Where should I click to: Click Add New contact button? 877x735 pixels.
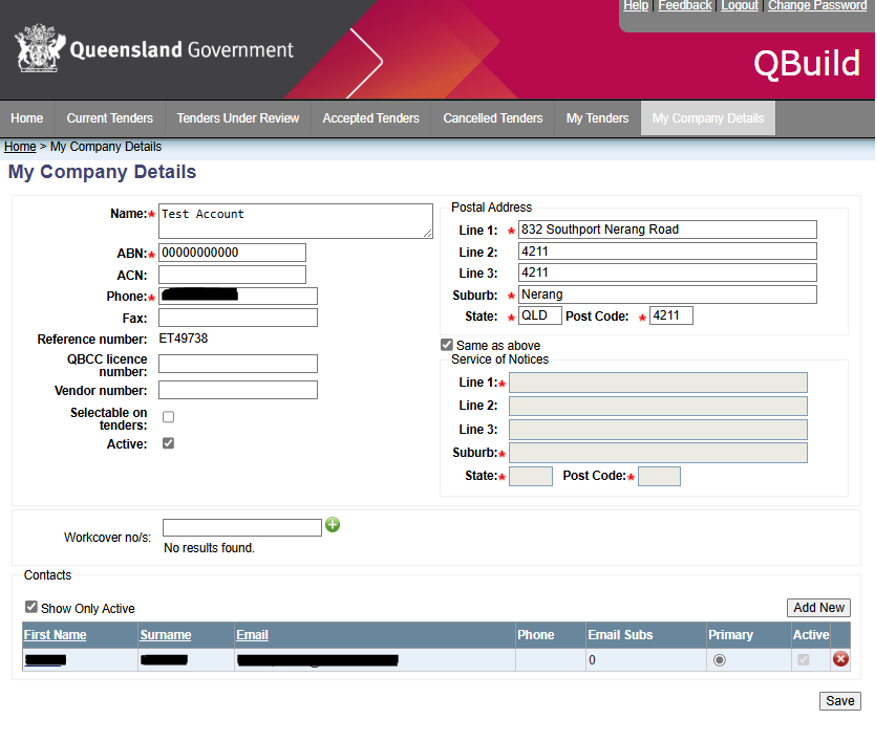(819, 607)
